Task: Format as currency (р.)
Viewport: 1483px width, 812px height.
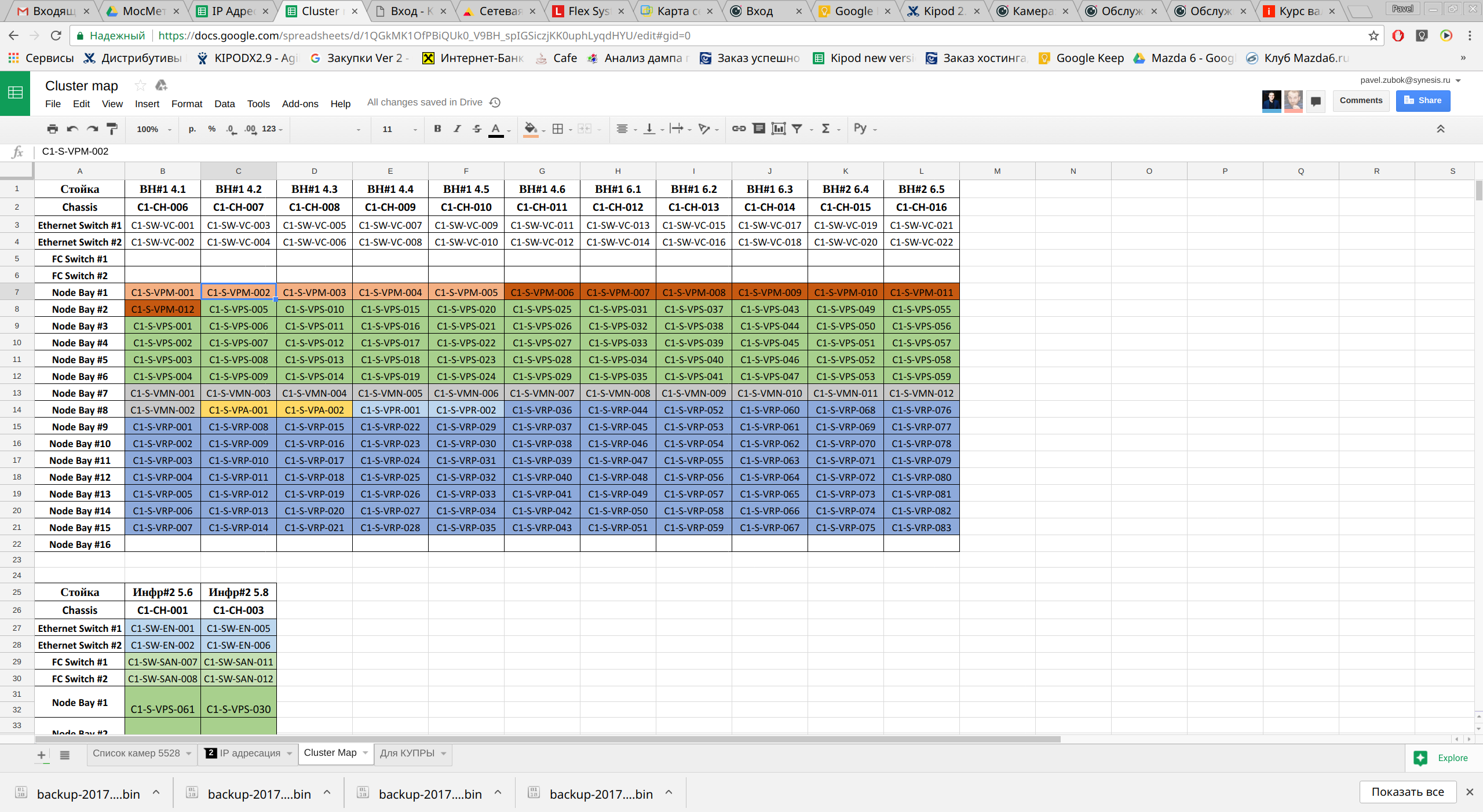Action: pyautogui.click(x=192, y=129)
